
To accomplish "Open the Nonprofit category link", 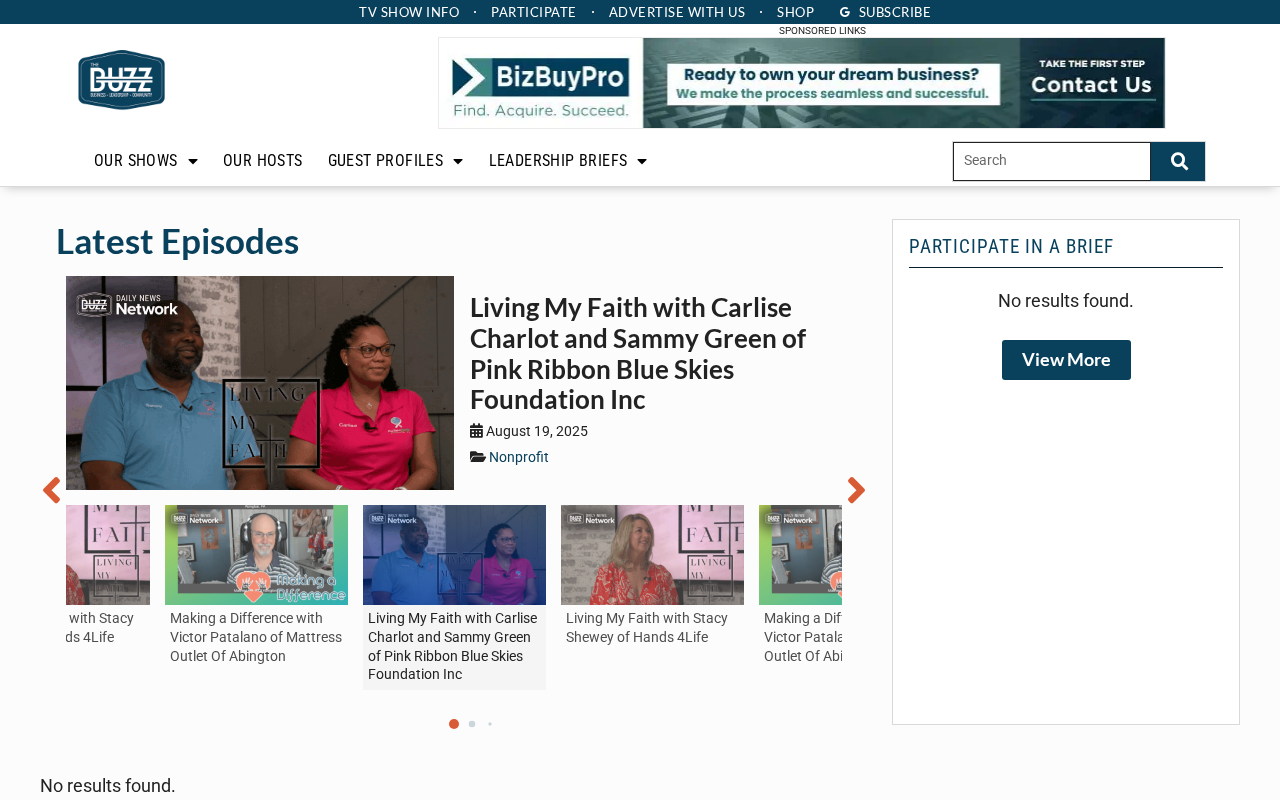I will (x=519, y=457).
